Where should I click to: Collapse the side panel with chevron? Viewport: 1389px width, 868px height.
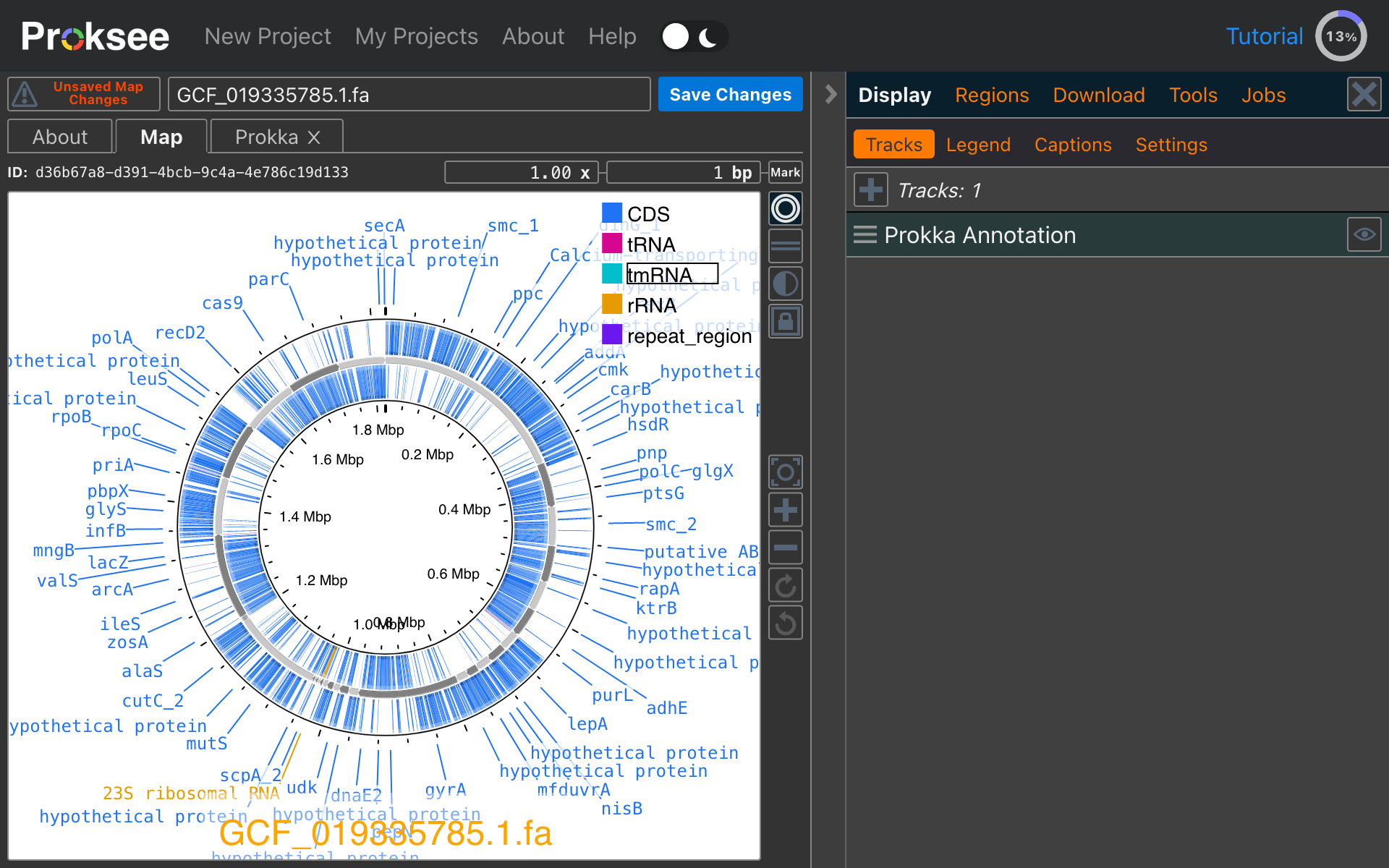pos(831,94)
